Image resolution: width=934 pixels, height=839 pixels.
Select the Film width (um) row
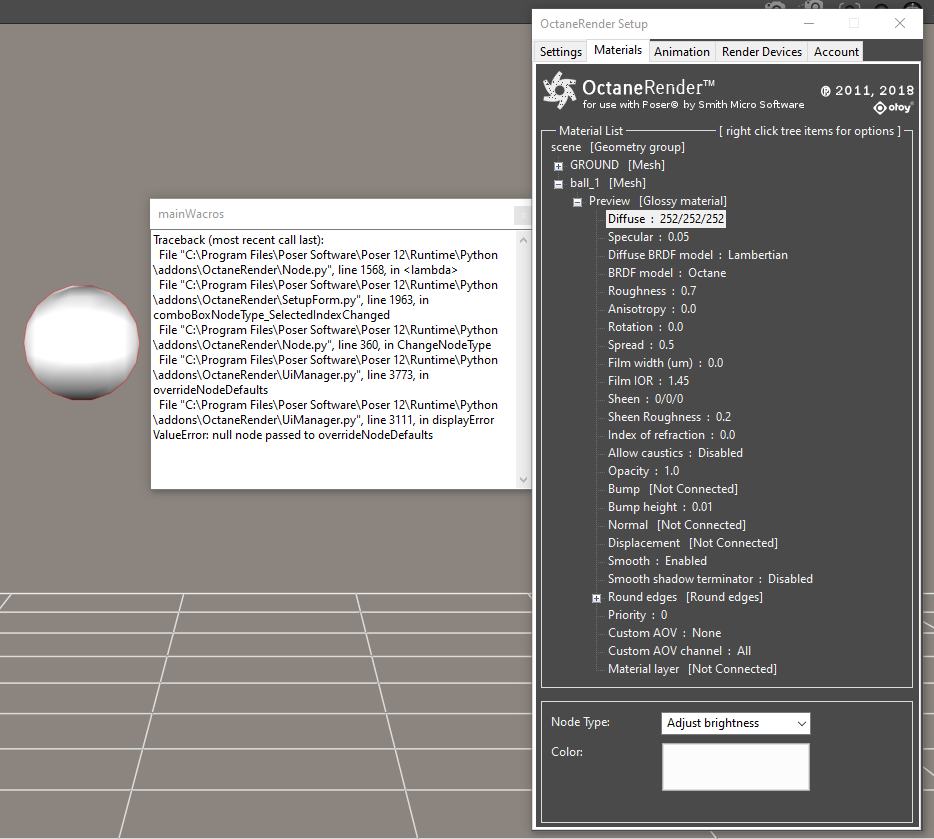pyautogui.click(x=665, y=363)
